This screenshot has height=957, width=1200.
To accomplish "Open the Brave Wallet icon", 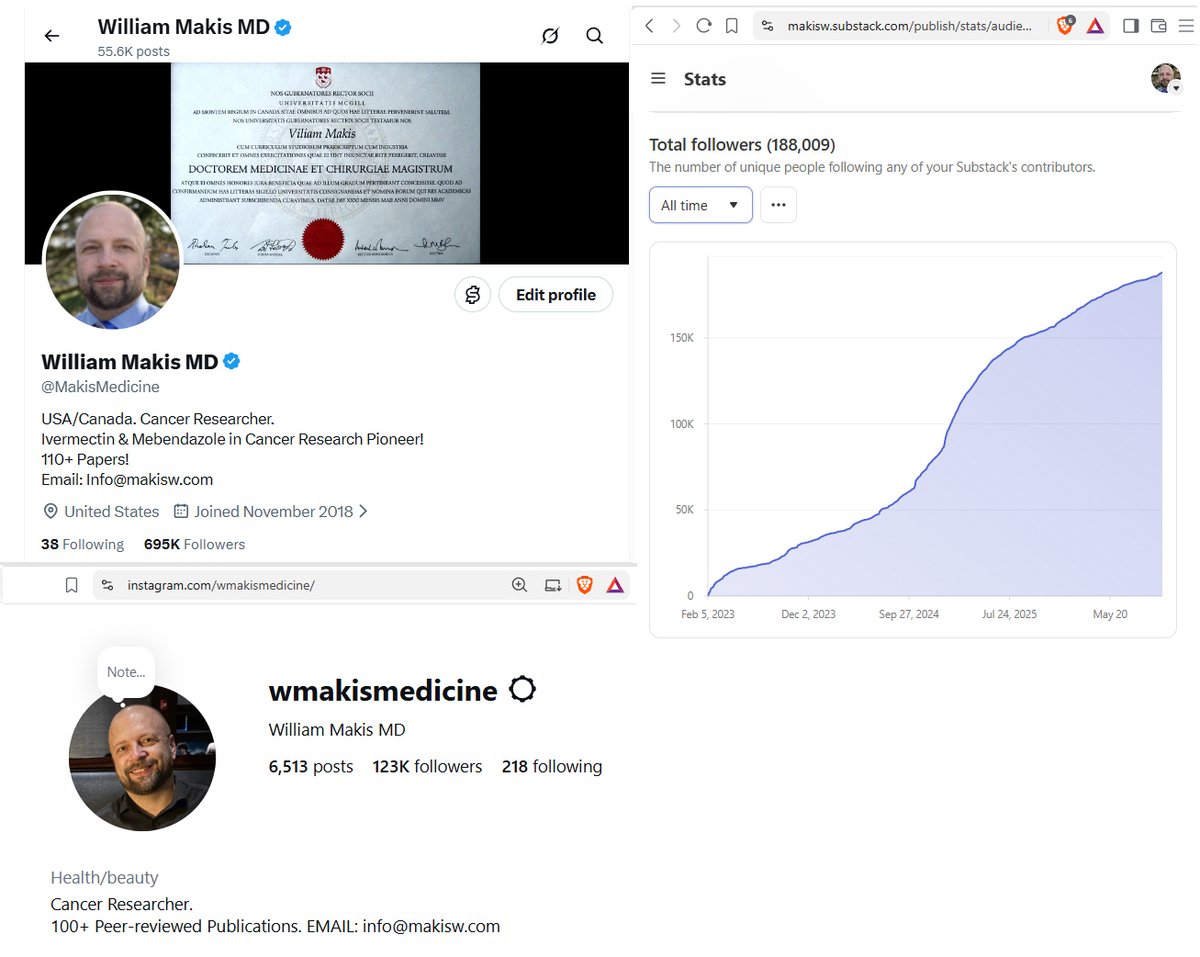I will (1159, 26).
